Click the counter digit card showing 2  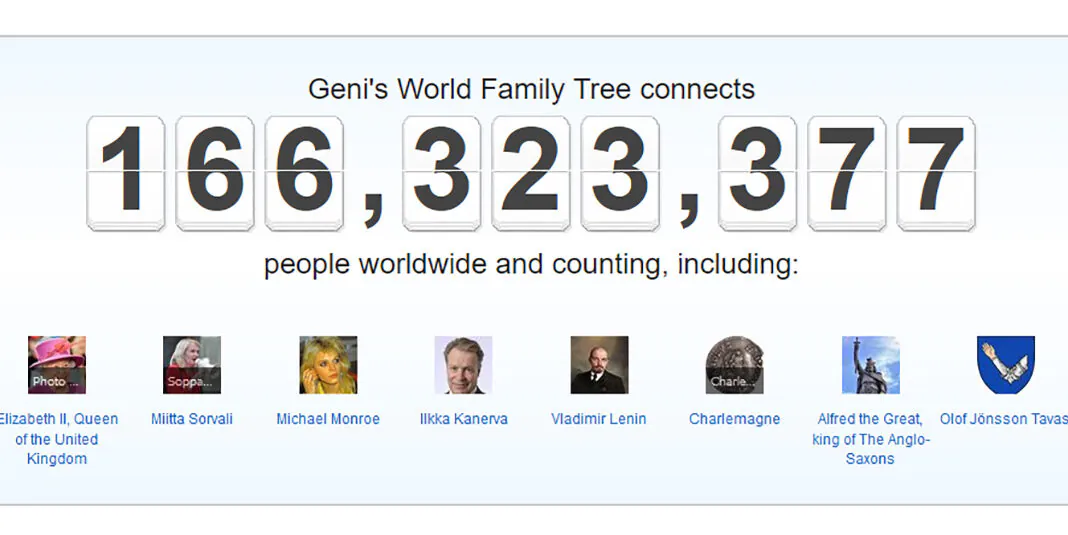click(x=531, y=173)
